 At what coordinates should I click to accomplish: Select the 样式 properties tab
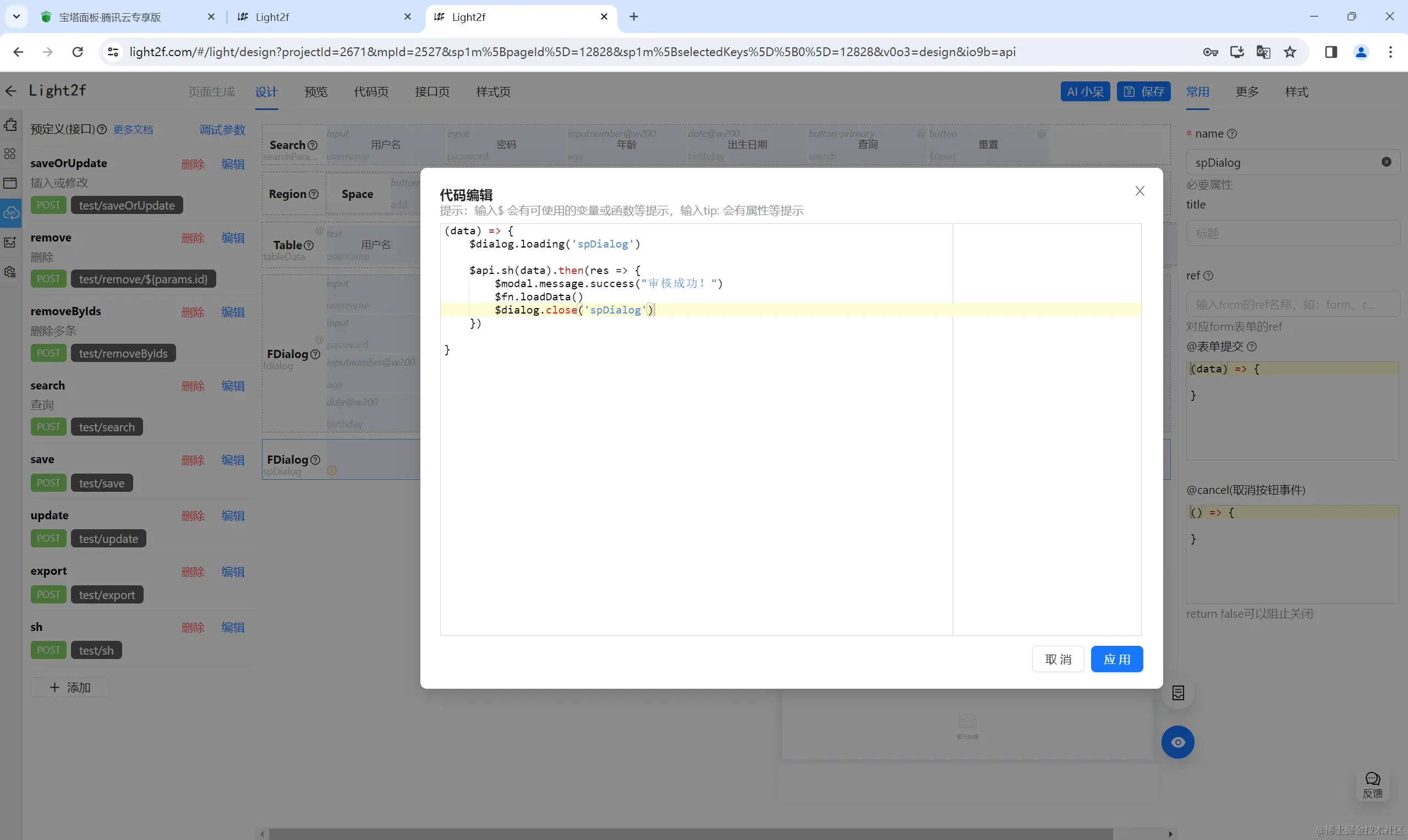click(x=1296, y=92)
